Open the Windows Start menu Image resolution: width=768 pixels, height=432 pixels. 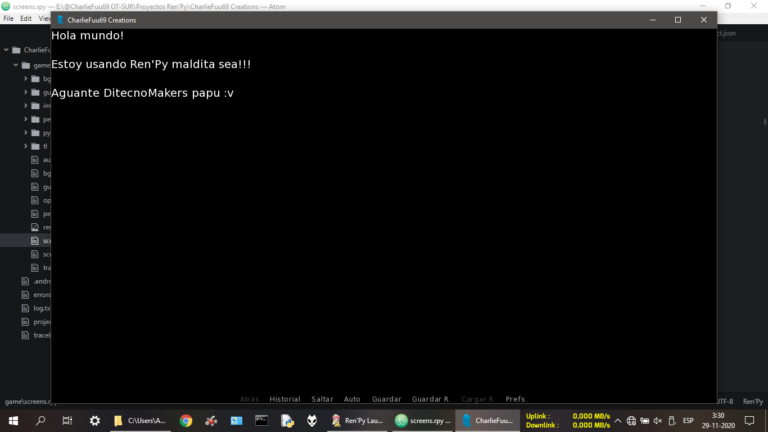pos(14,421)
